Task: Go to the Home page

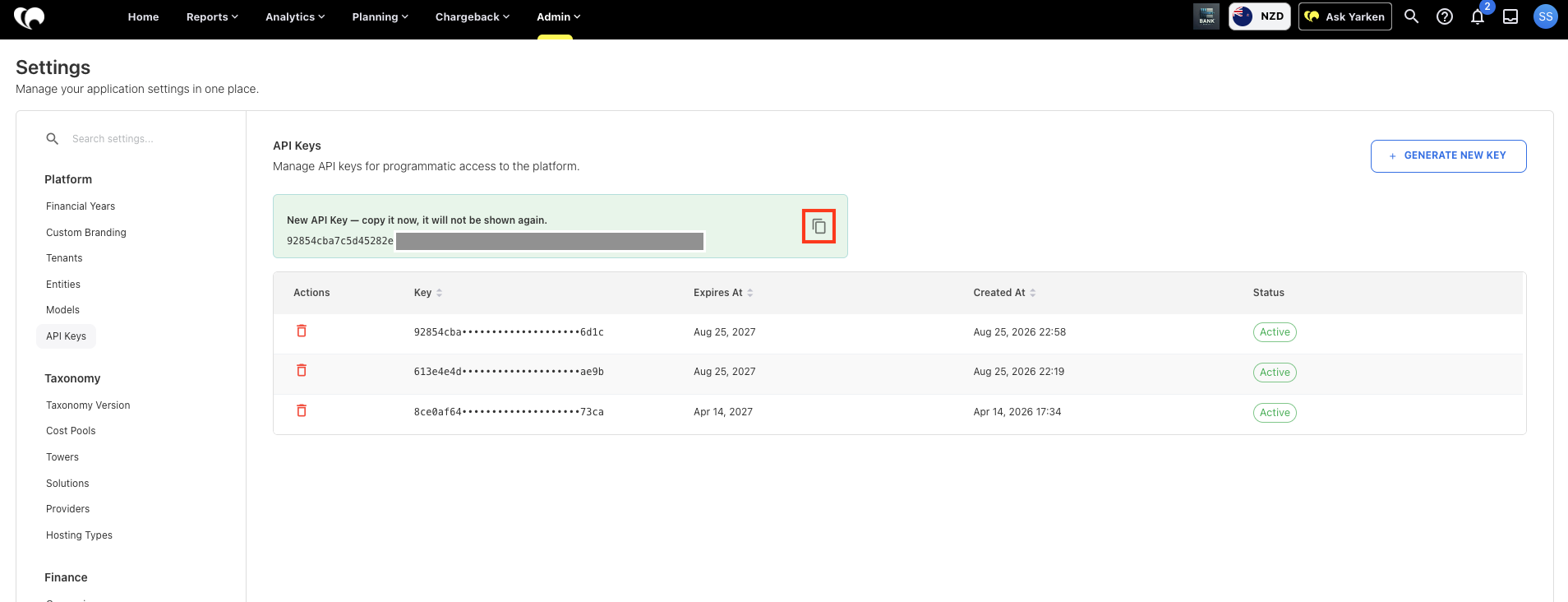Action: coord(143,16)
